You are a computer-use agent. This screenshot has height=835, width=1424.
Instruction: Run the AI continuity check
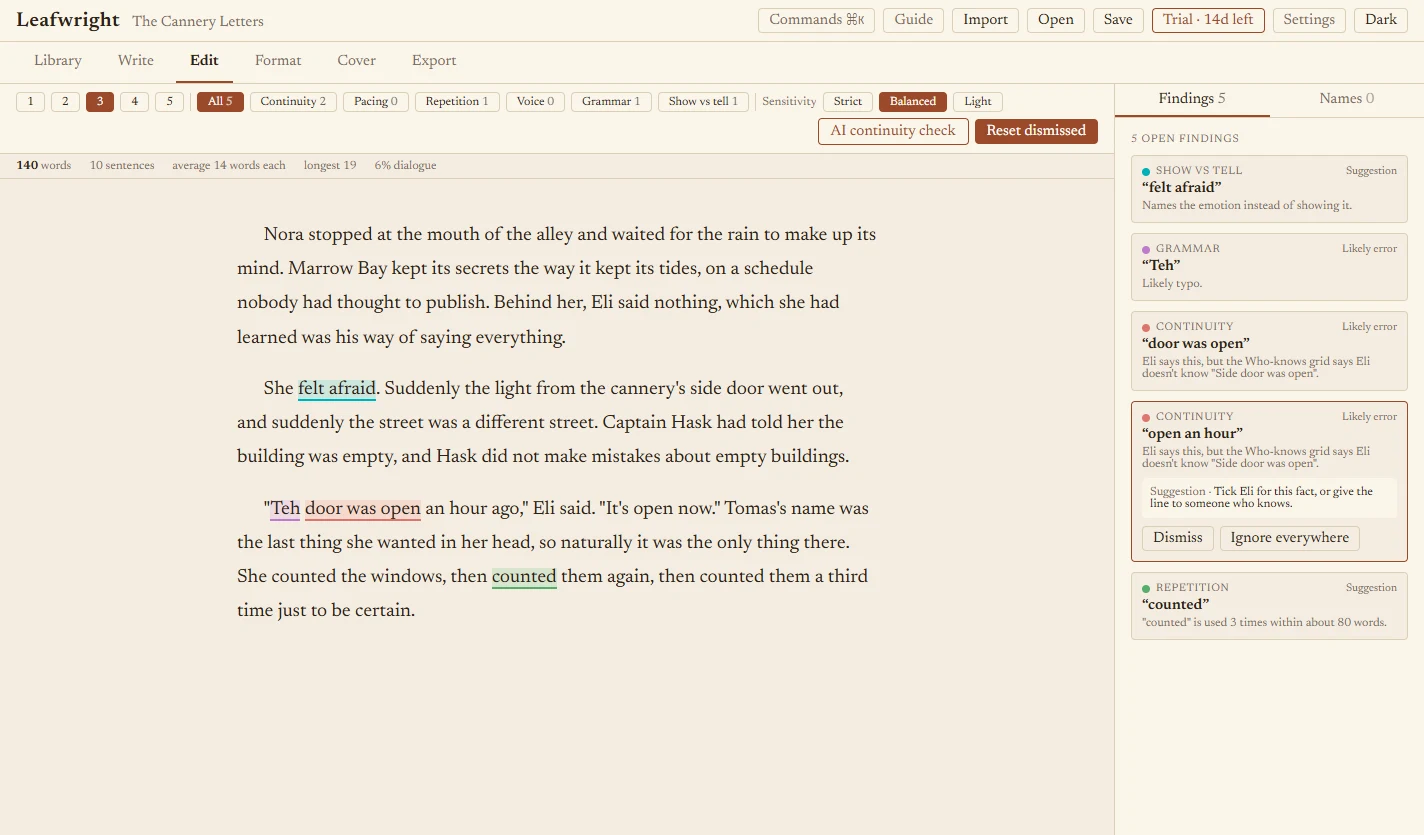point(893,131)
